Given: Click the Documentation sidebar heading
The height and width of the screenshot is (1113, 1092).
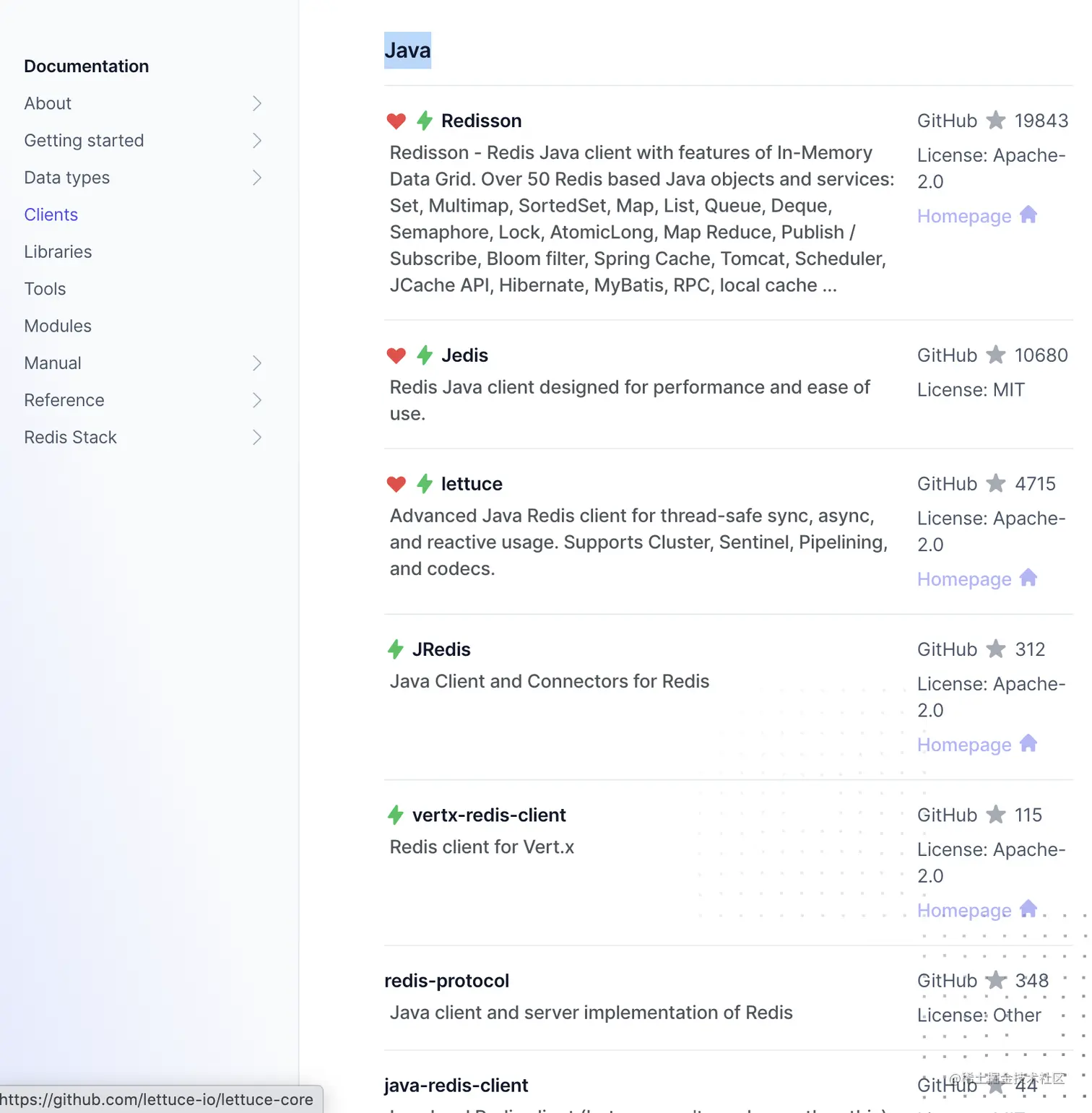Looking at the screenshot, I should point(86,66).
